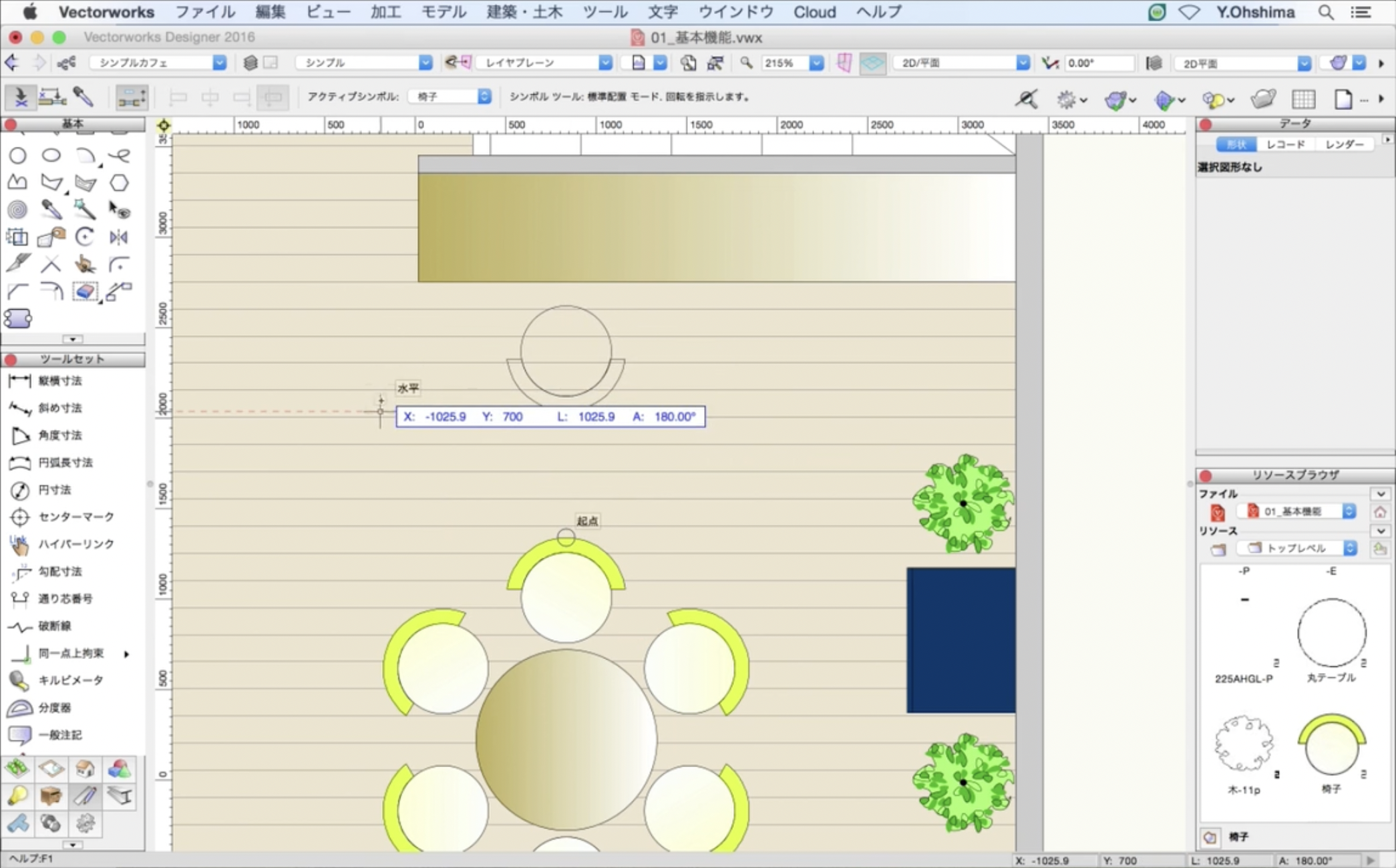Open the ビュー menu
Image resolution: width=1396 pixels, height=868 pixels.
pyautogui.click(x=328, y=12)
